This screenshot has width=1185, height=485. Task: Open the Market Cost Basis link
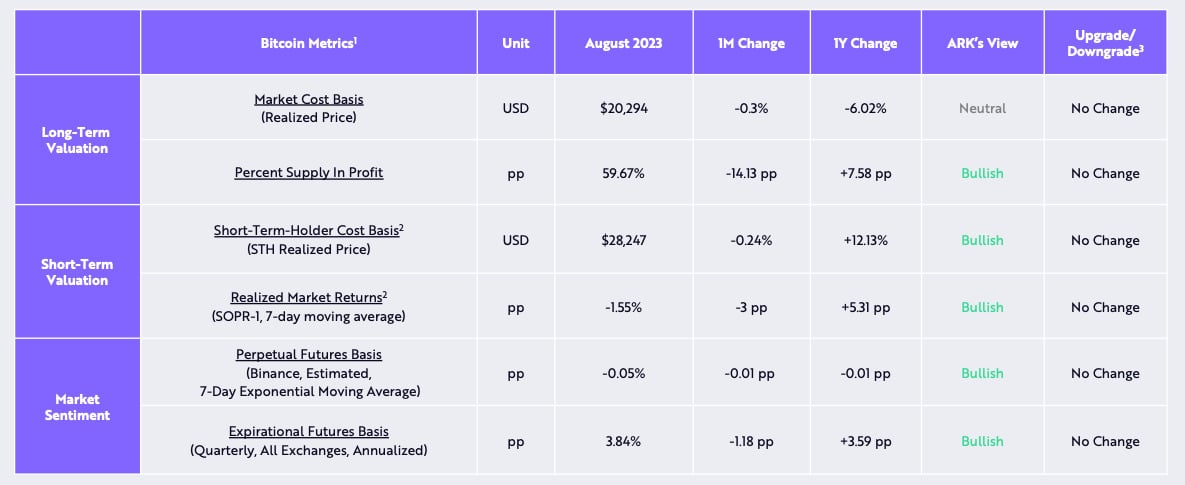click(308, 100)
